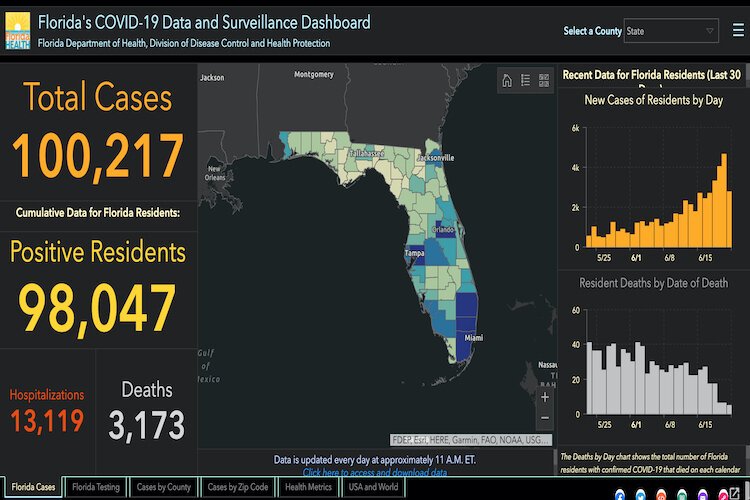Click the Esri map attribution text
750x500 pixels.
click(x=471, y=440)
